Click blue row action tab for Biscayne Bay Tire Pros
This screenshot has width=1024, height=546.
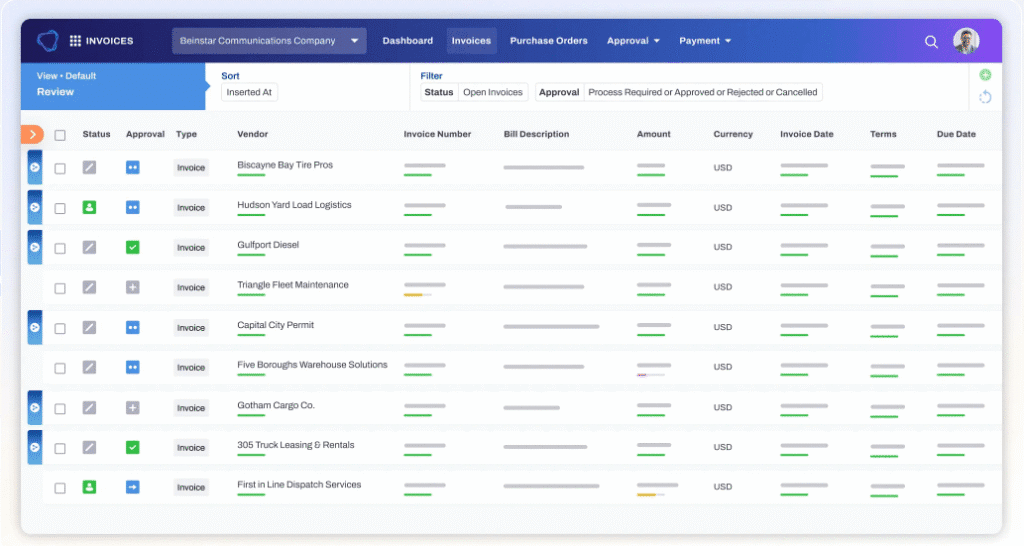click(35, 167)
